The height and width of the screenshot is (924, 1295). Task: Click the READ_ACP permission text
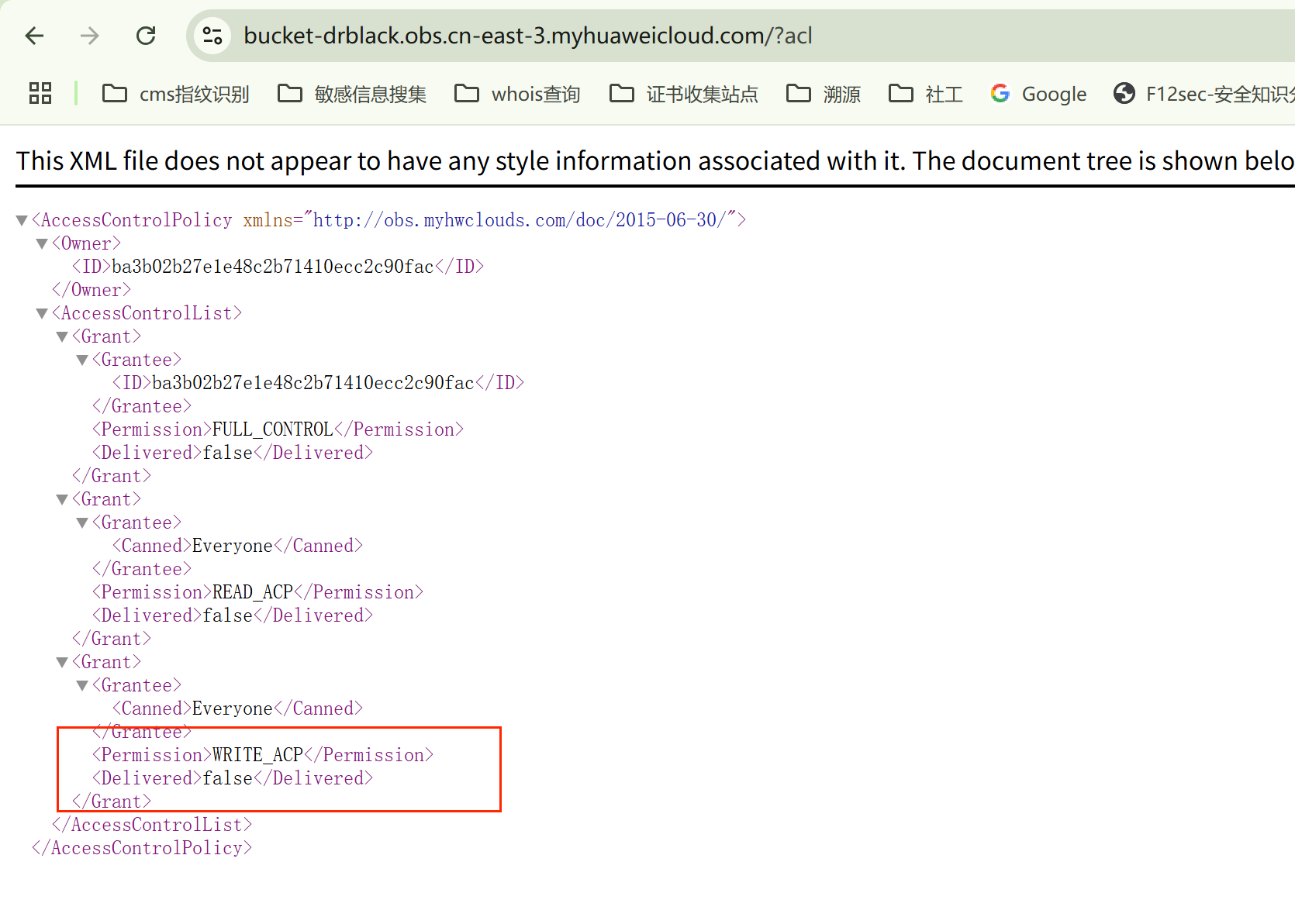click(x=253, y=592)
